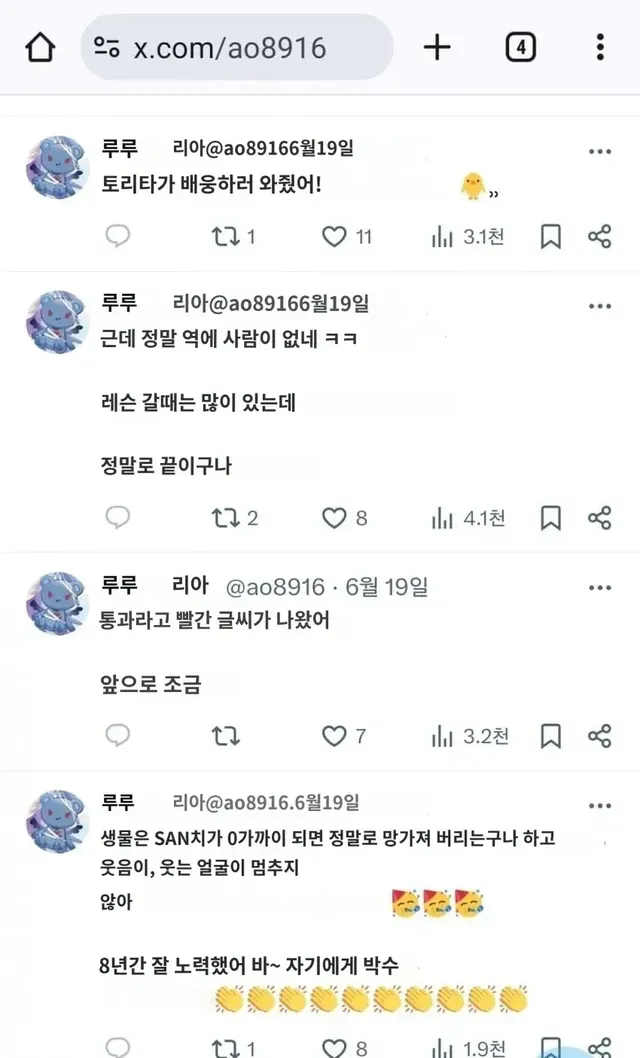Screen dimensions: 640x1058
Task: Reply to the 통과라고 빨간 글씨가 post
Action: (x=118, y=735)
